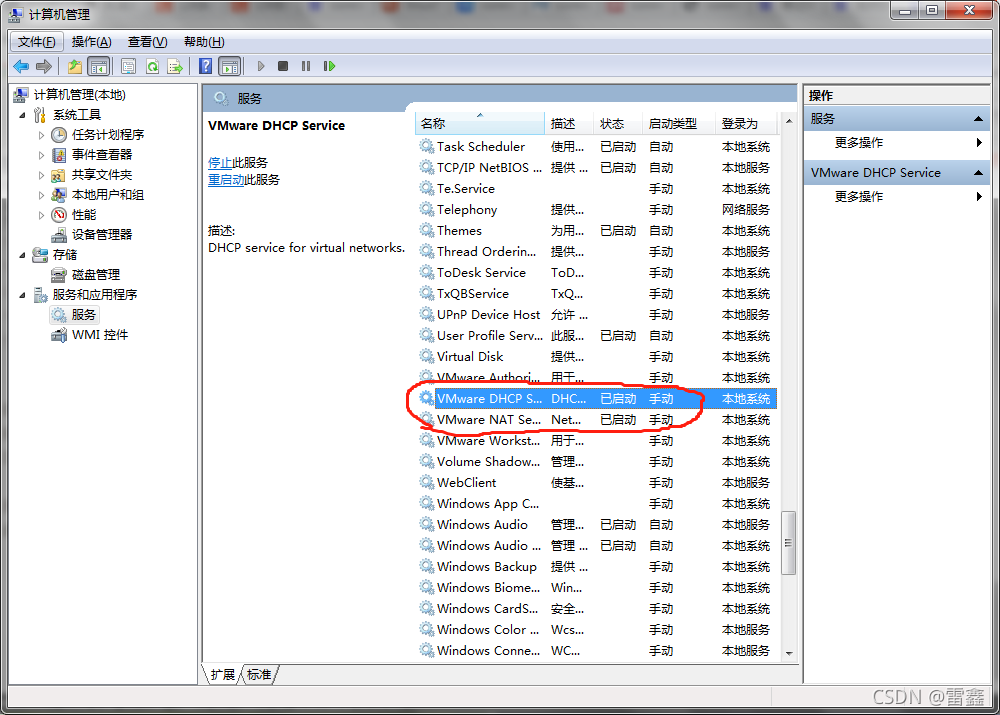Sort by the Name column header
1000x715 pixels.
tap(480, 124)
